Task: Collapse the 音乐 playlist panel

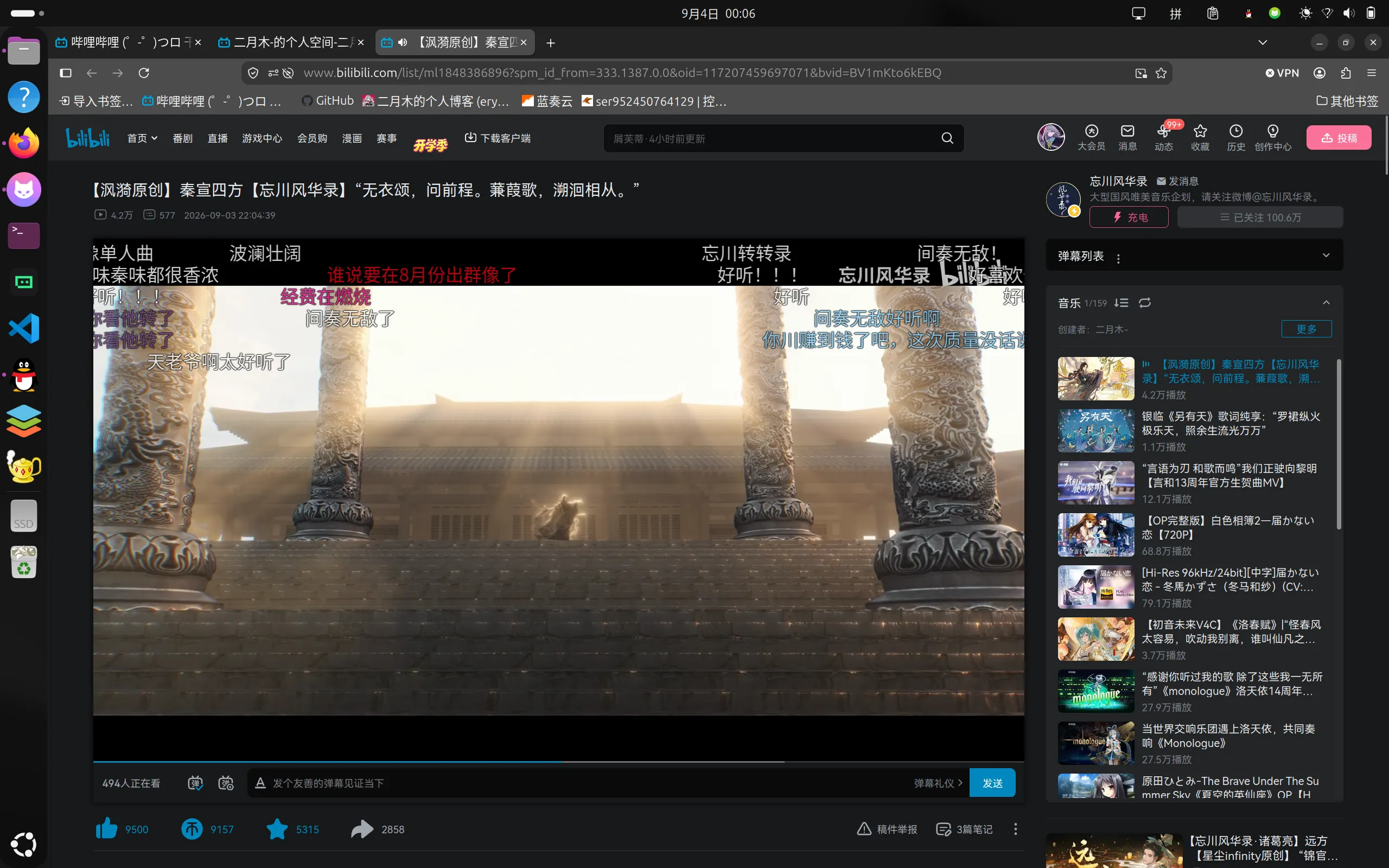Action: coord(1326,303)
